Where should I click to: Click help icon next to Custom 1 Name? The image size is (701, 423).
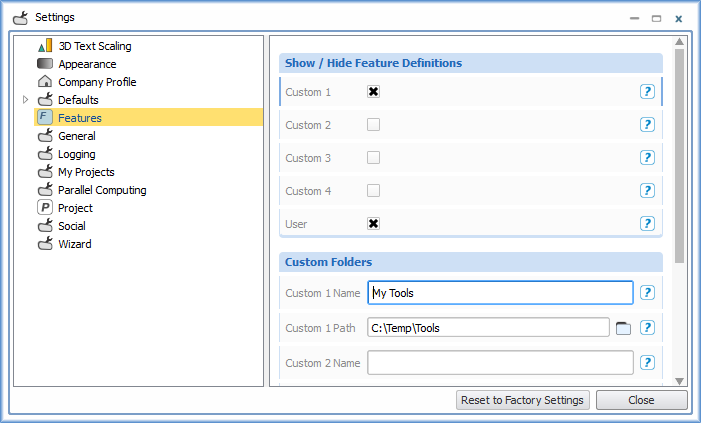pyautogui.click(x=647, y=292)
